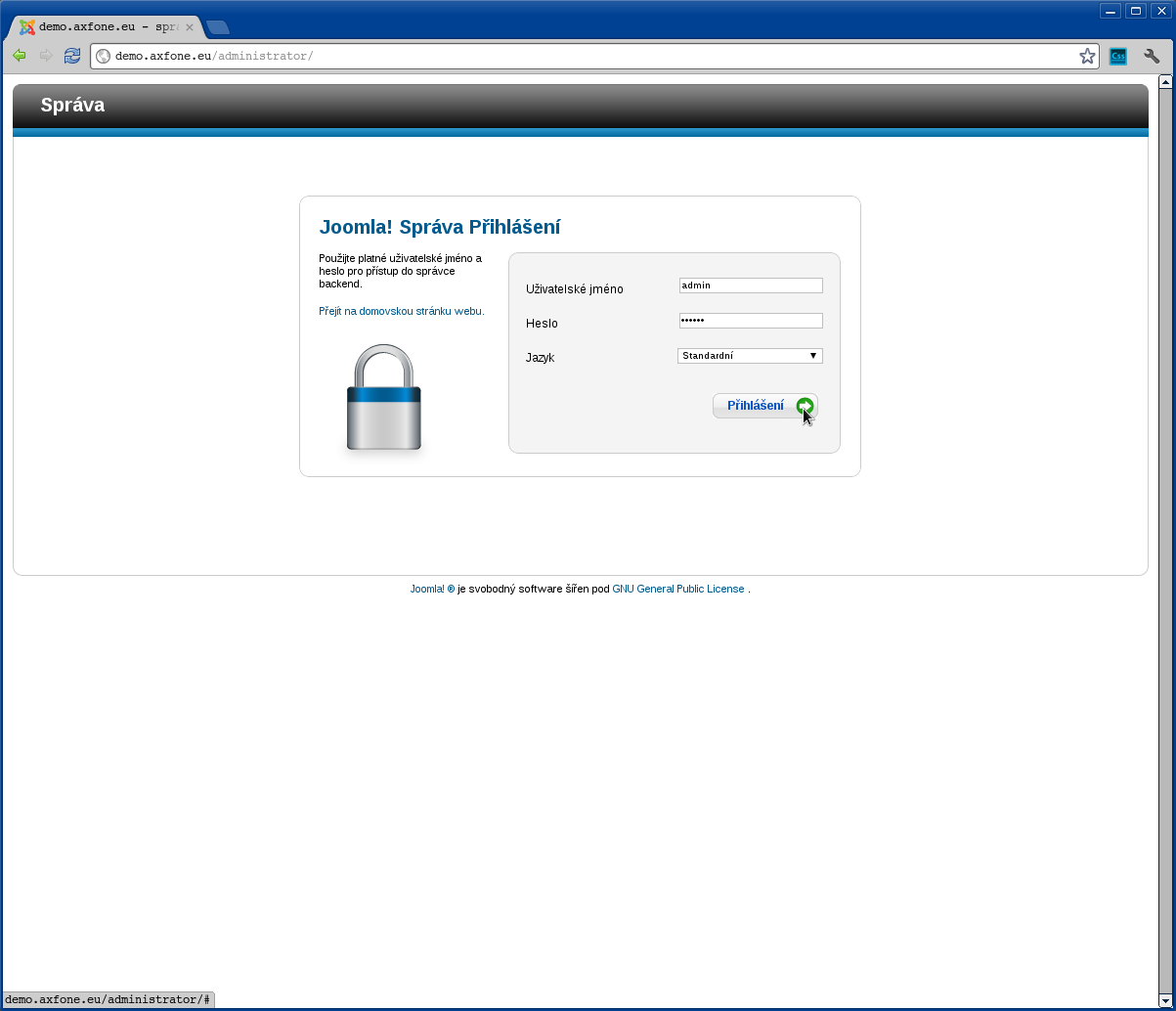Close the demo.axfone.eu tab
Screen dimensions: 1176x1011
point(190,27)
